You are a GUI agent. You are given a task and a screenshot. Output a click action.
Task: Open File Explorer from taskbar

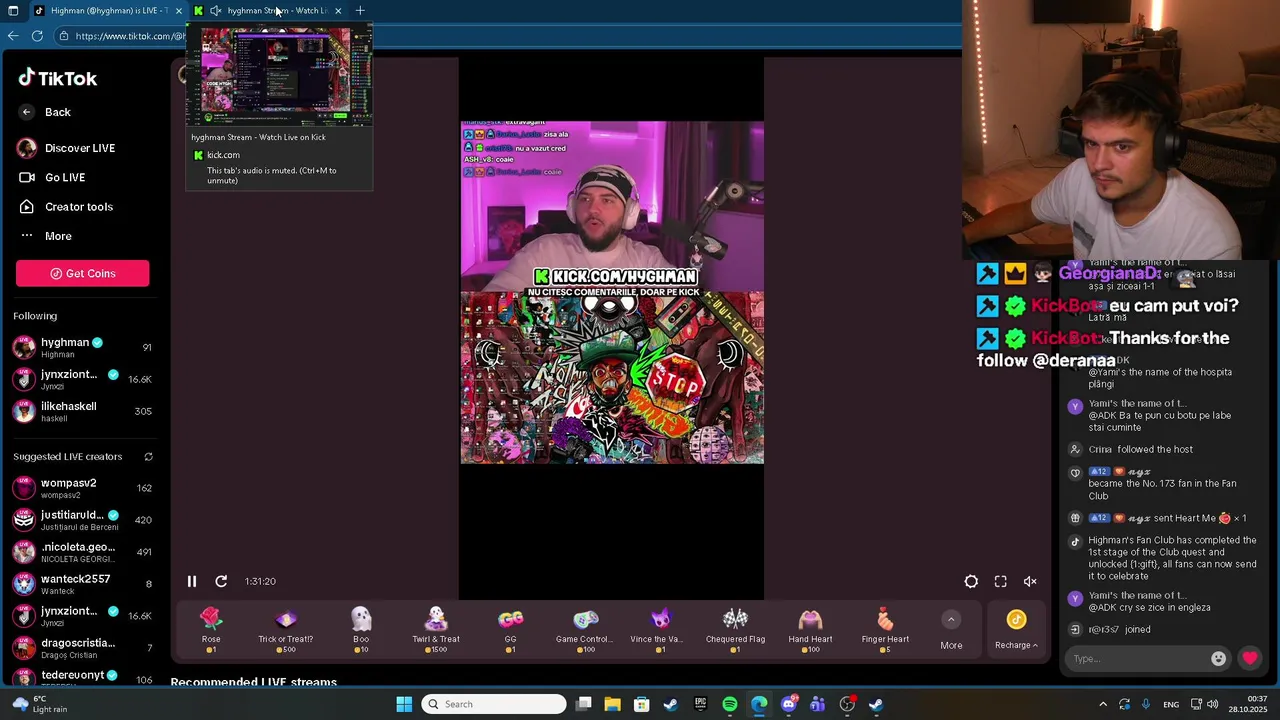(612, 704)
